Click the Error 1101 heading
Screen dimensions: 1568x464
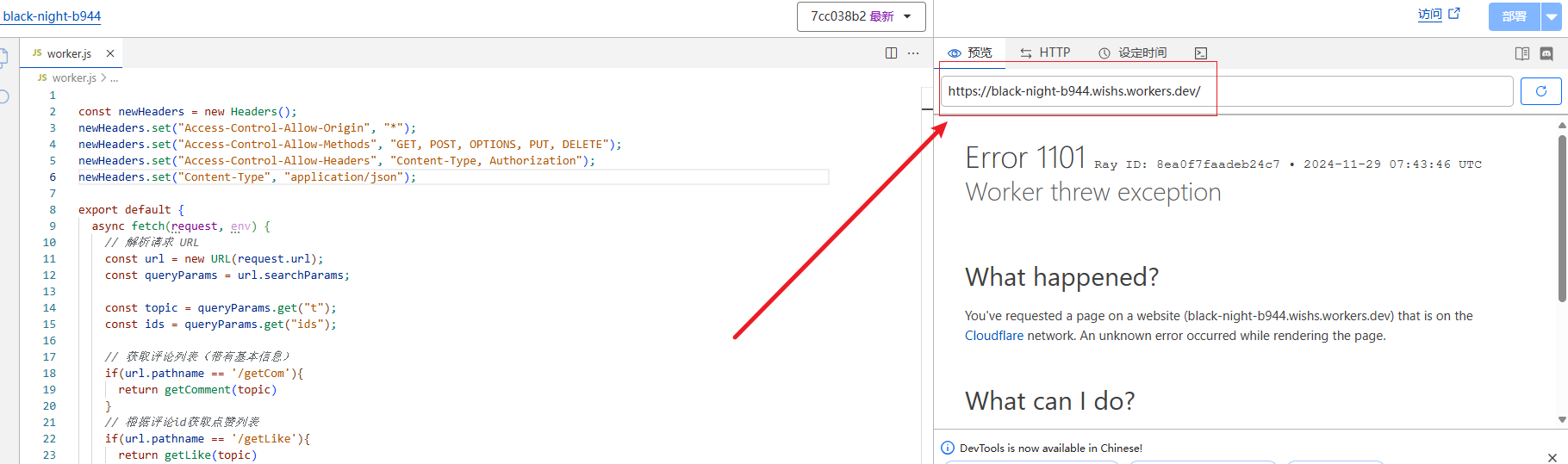[1025, 158]
